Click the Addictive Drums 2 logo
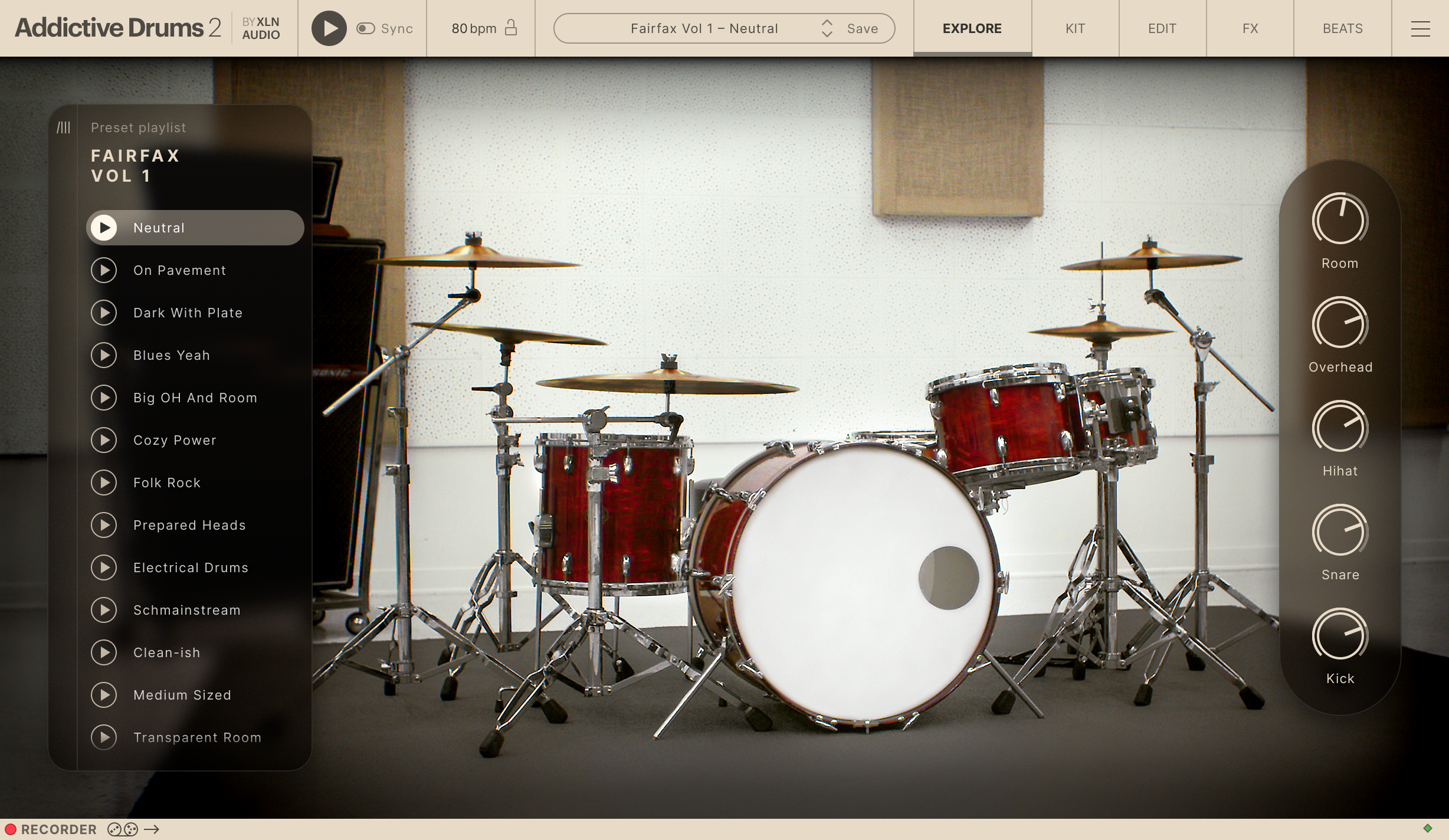The height and width of the screenshot is (840, 1449). pyautogui.click(x=118, y=28)
